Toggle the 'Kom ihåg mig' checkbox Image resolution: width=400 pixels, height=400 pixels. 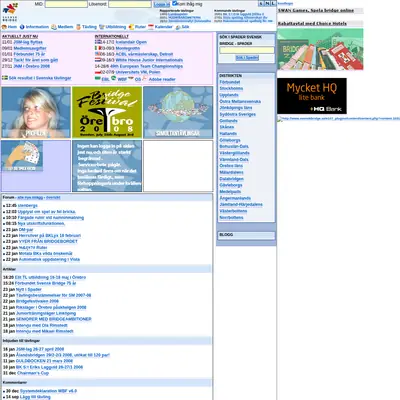pos(174,3)
